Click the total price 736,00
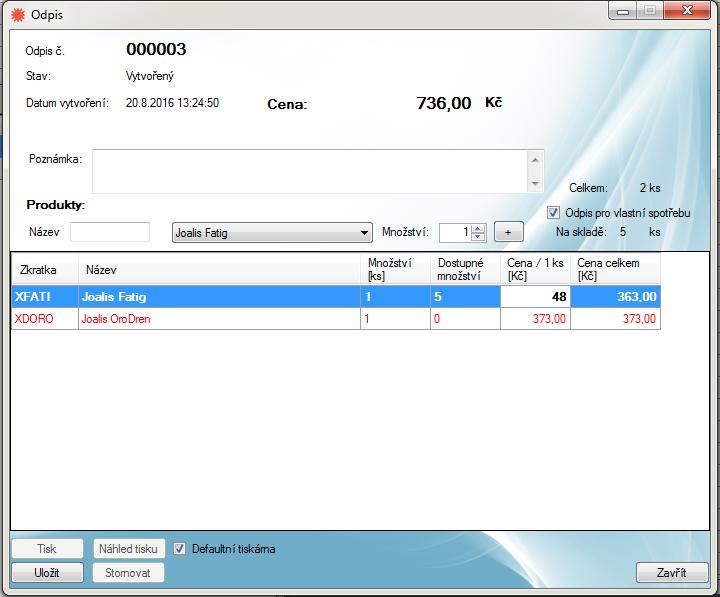Screen dimensions: 720x597 [x=444, y=103]
